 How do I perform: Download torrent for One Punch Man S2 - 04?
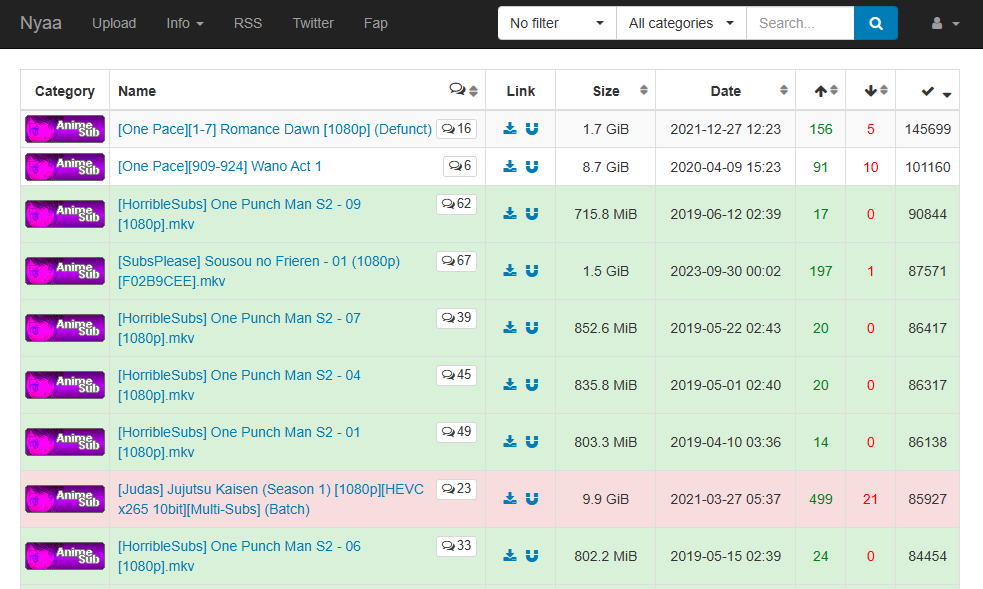(x=510, y=385)
